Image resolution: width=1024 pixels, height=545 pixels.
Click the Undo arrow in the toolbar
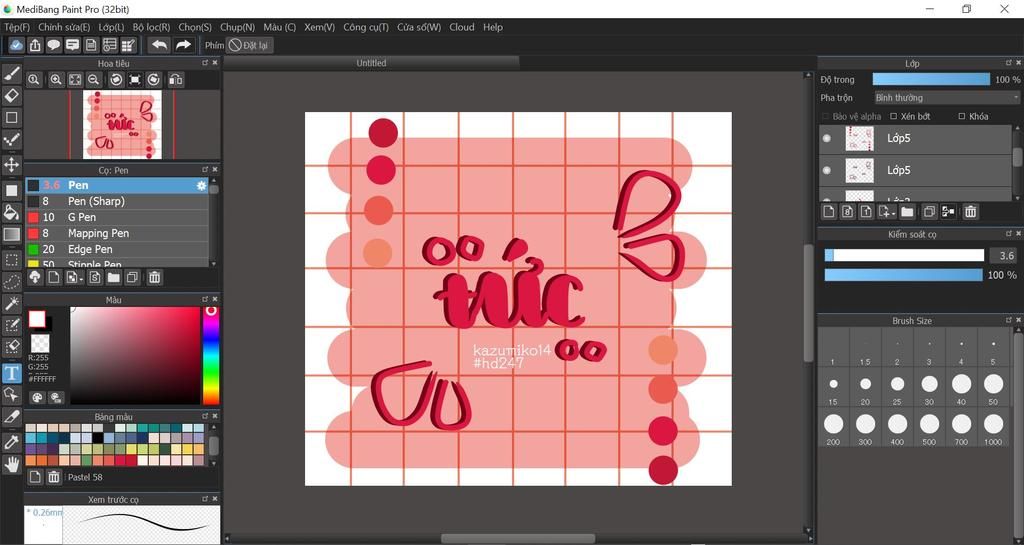[x=159, y=45]
